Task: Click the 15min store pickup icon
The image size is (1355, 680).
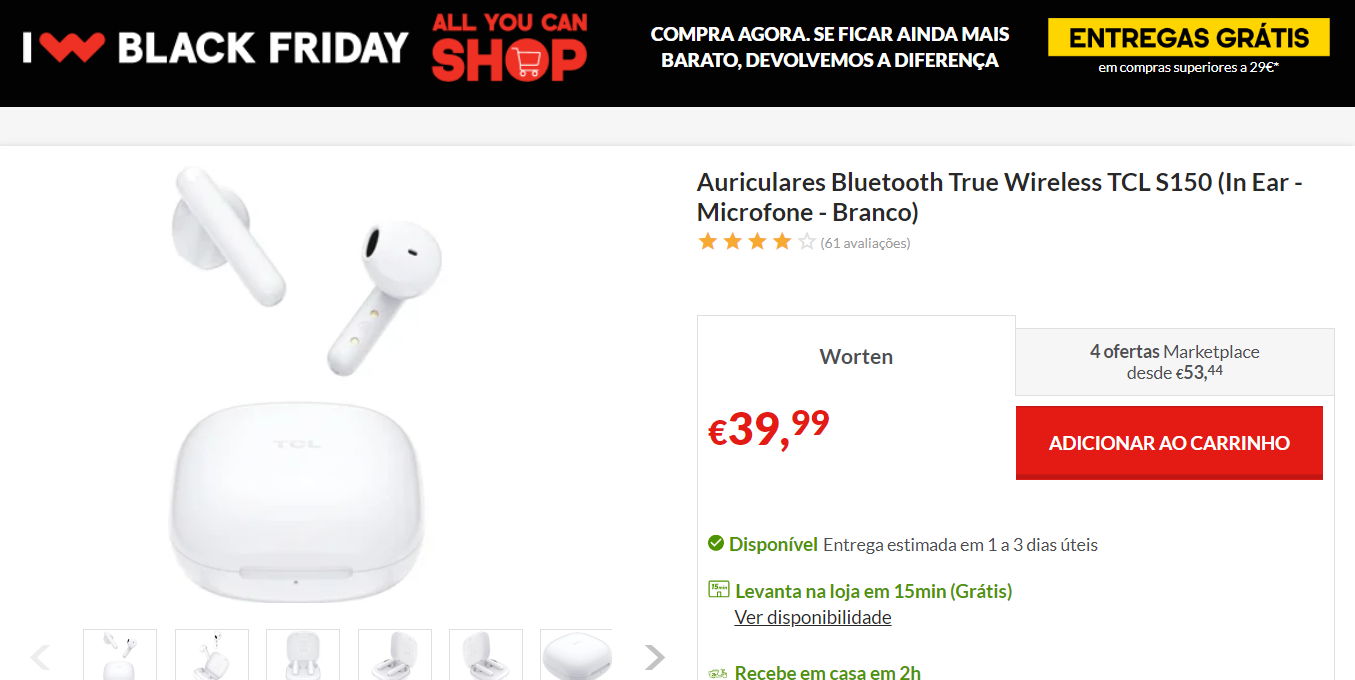Action: (x=718, y=589)
